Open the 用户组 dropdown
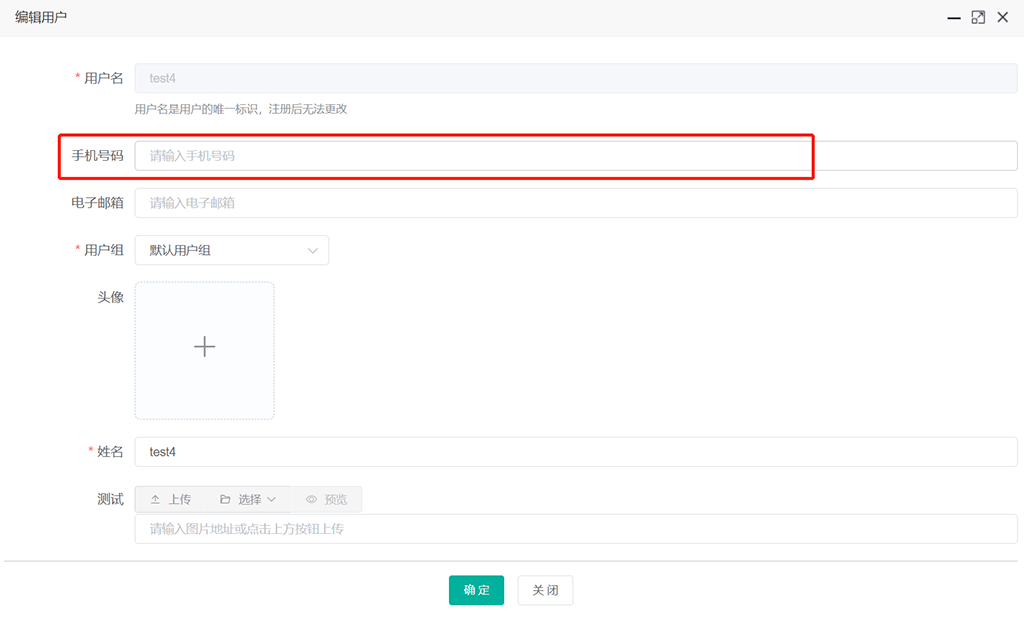 coord(231,250)
